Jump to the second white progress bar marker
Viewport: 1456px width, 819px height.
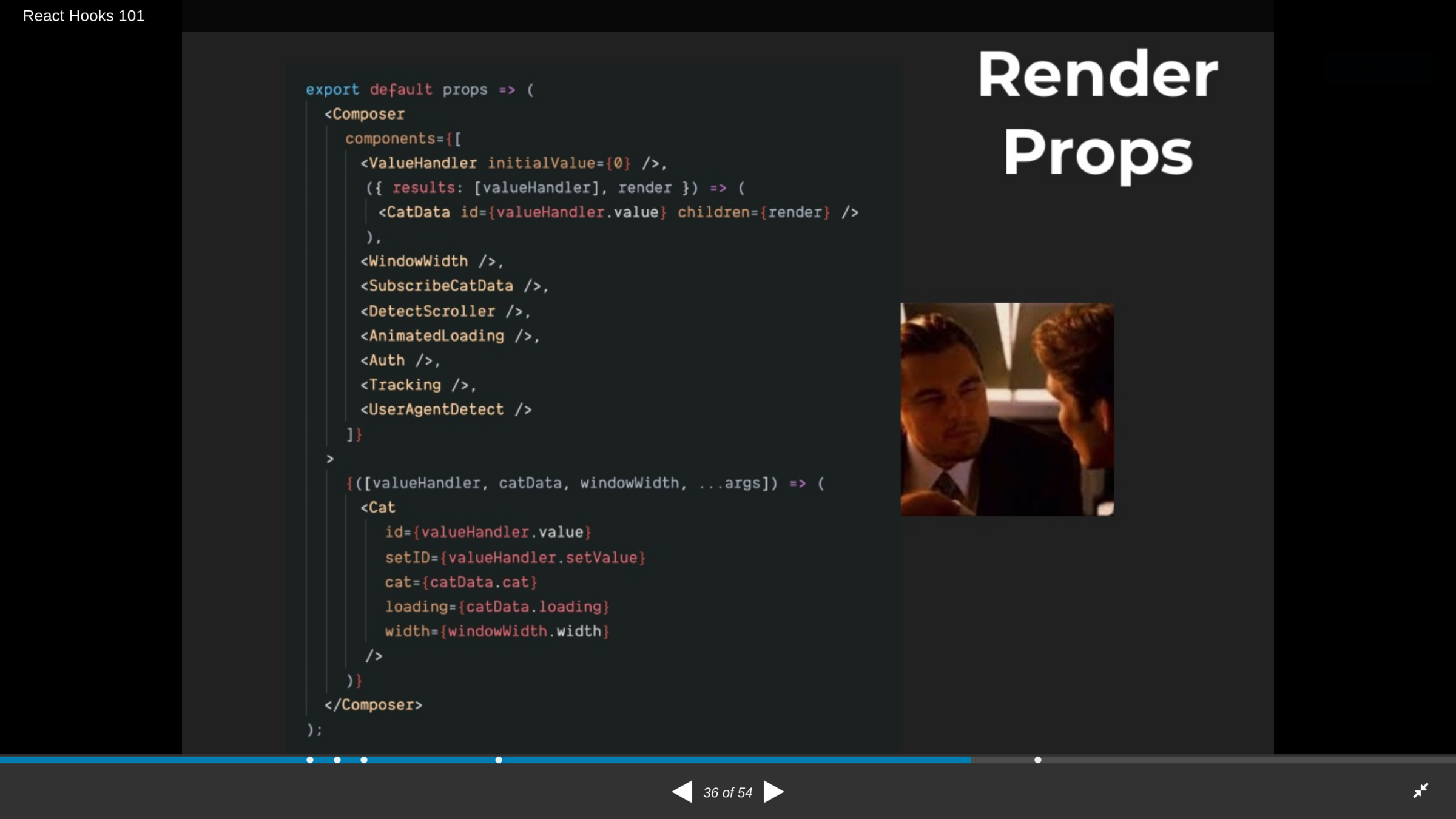[x=337, y=760]
